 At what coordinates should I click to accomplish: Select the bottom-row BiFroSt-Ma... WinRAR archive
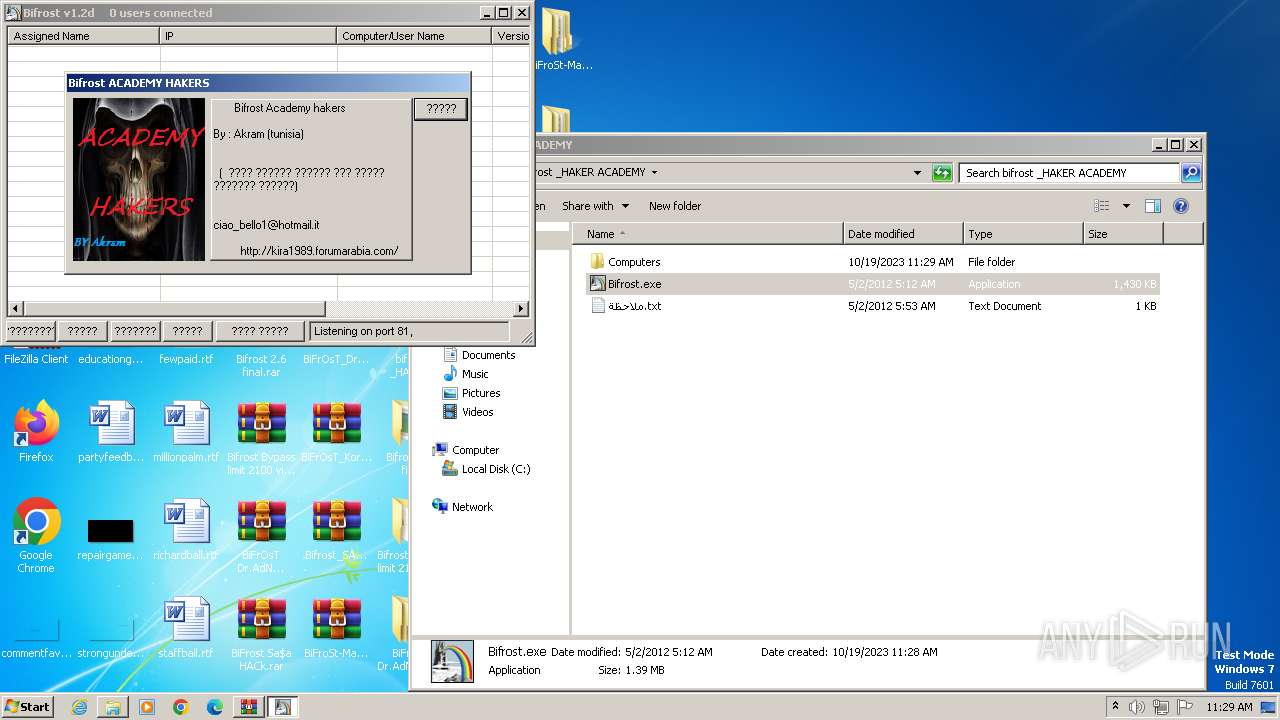(336, 628)
